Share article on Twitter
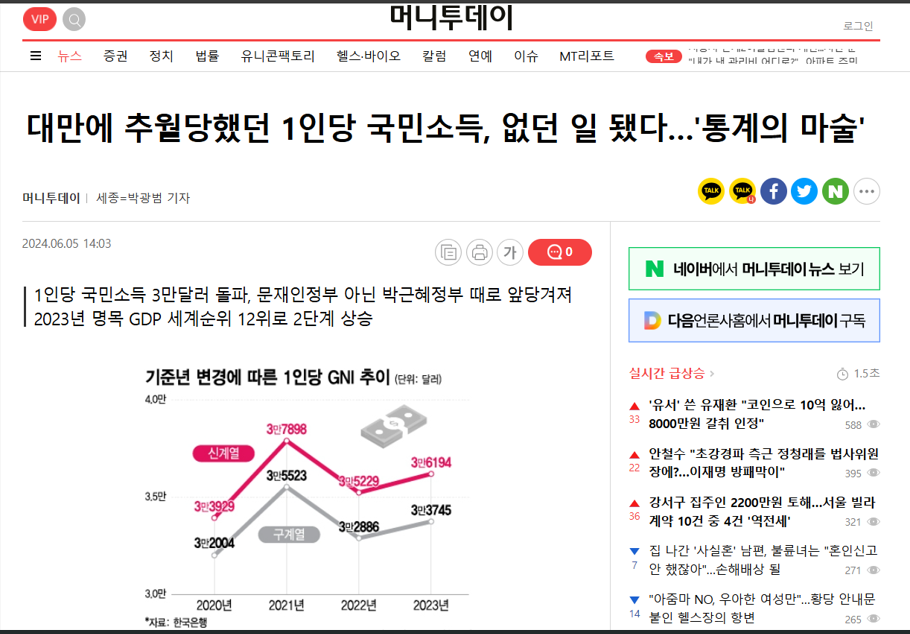910x634 pixels. click(x=804, y=191)
